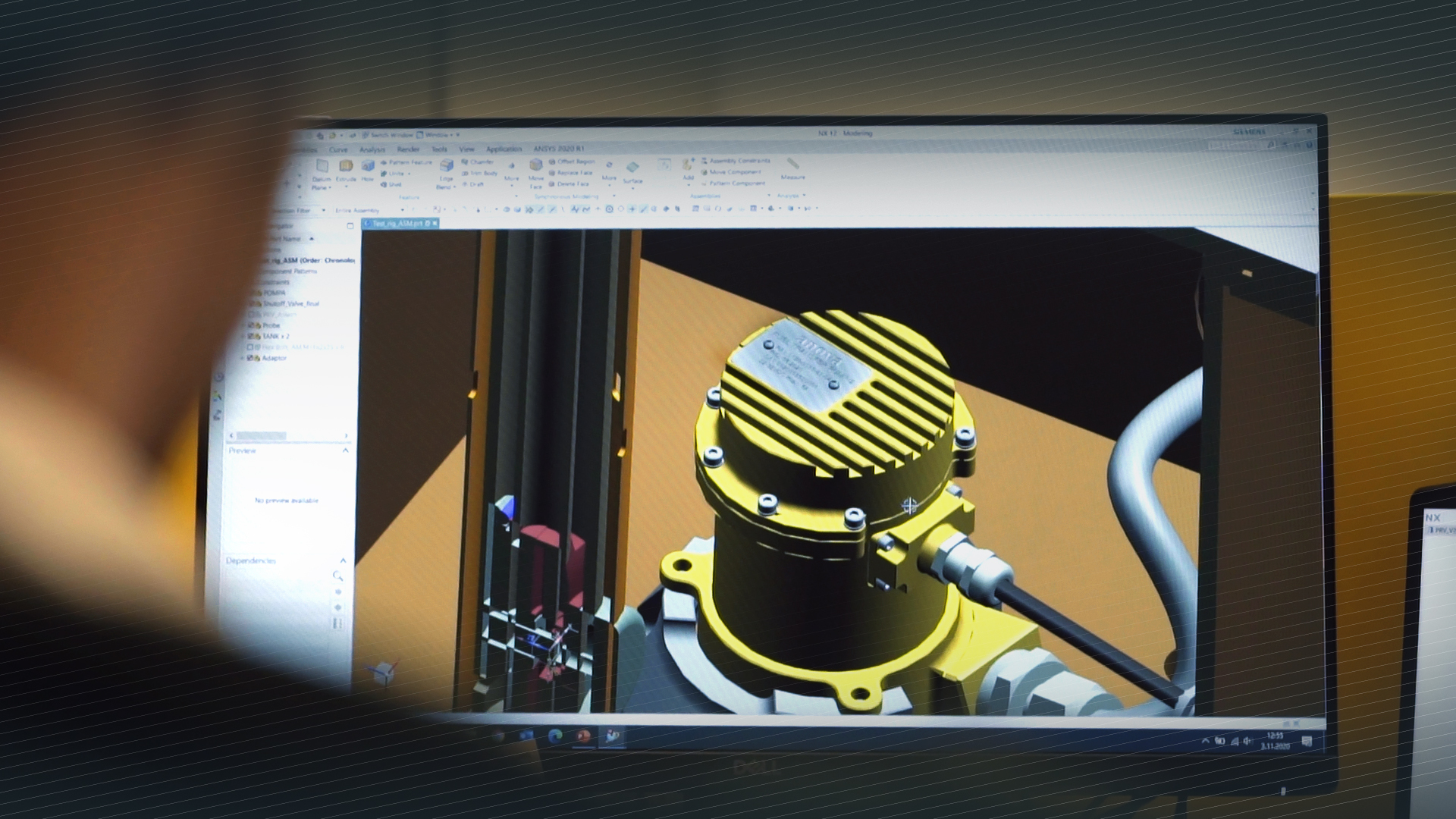Select the Edge Blend tool
Screen dimensions: 1456x819
click(x=446, y=174)
